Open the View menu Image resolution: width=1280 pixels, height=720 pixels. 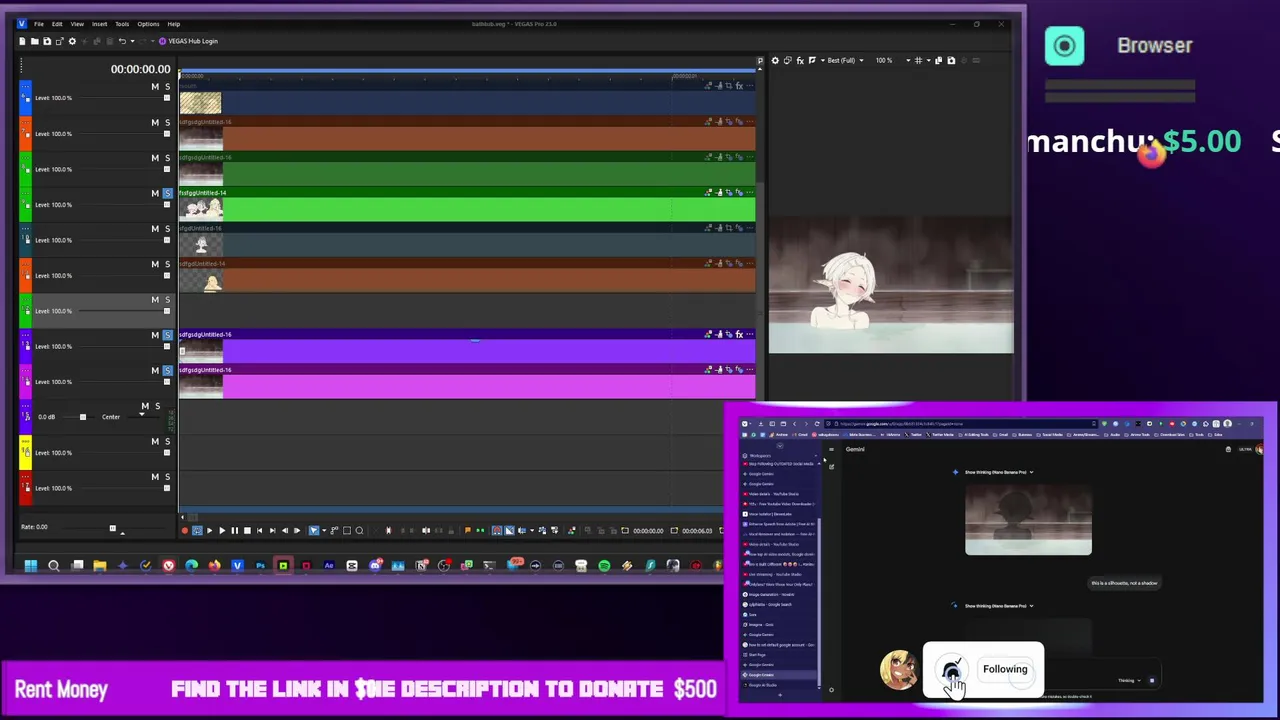click(77, 24)
